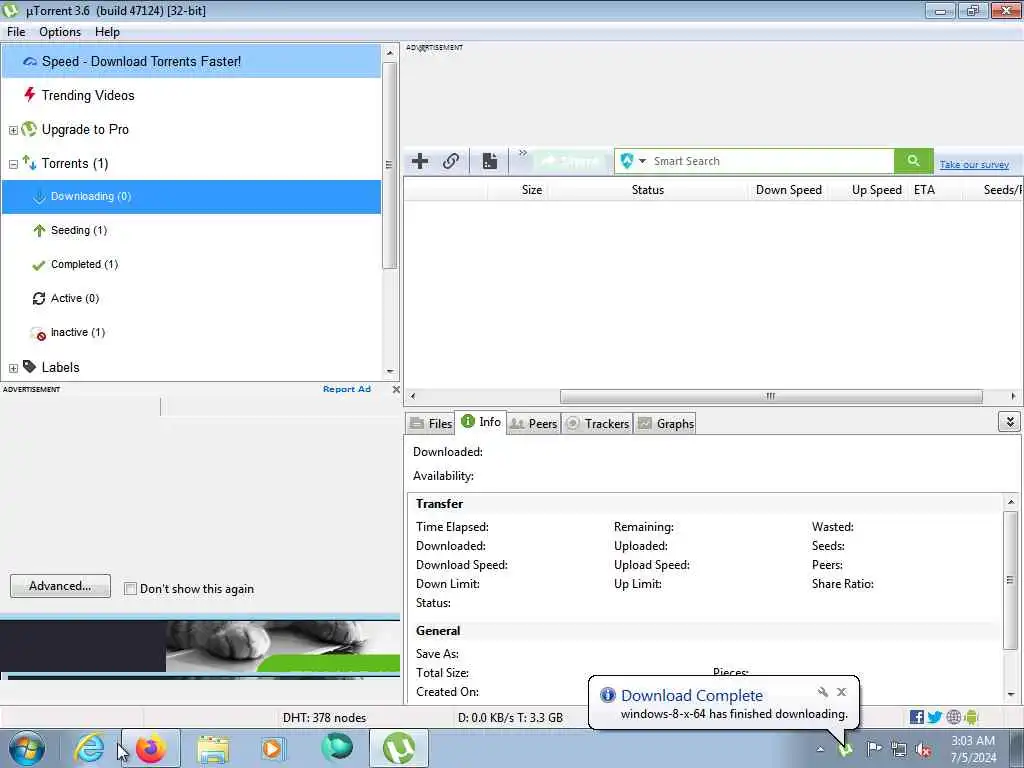This screenshot has height=768, width=1024.
Task: Sort by the Down Speed column header
Action: tap(788, 190)
